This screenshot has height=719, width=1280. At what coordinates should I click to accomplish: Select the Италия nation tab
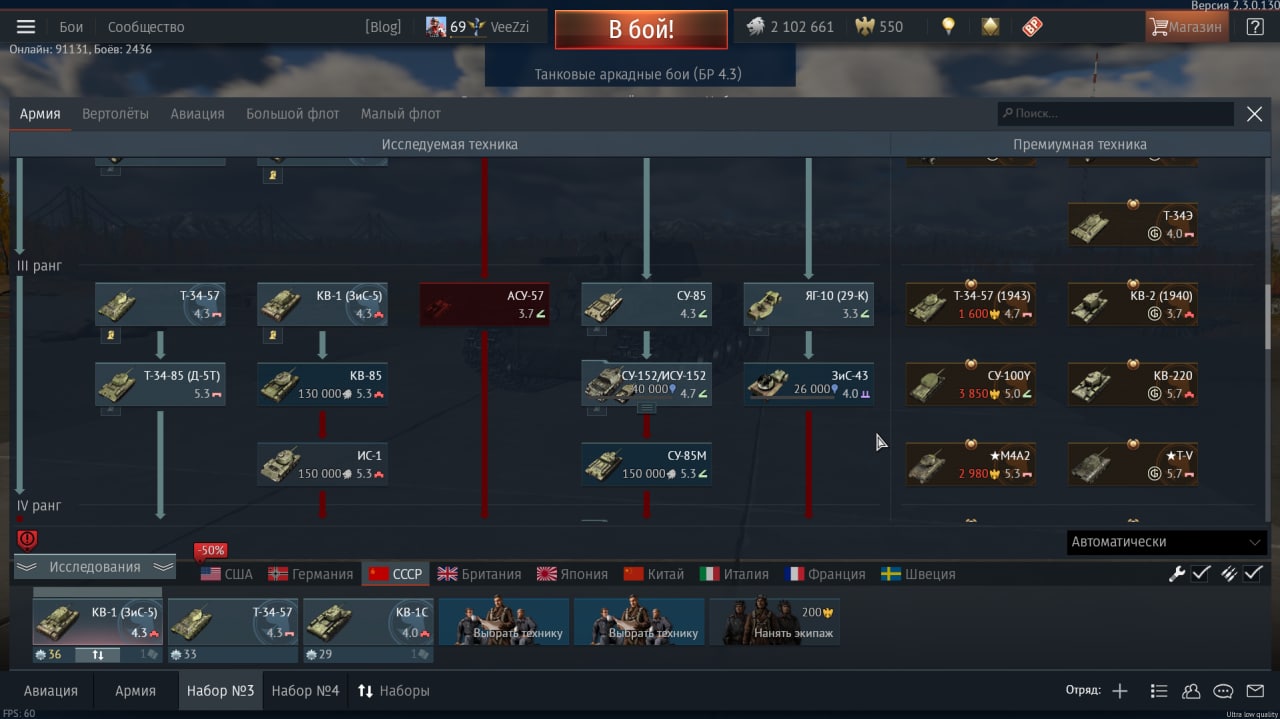coord(734,574)
